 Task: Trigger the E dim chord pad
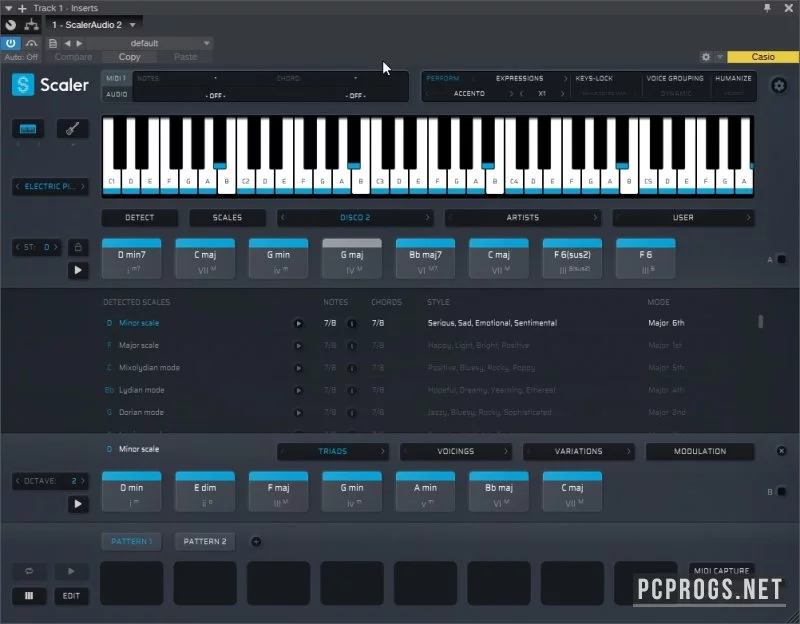(205, 492)
